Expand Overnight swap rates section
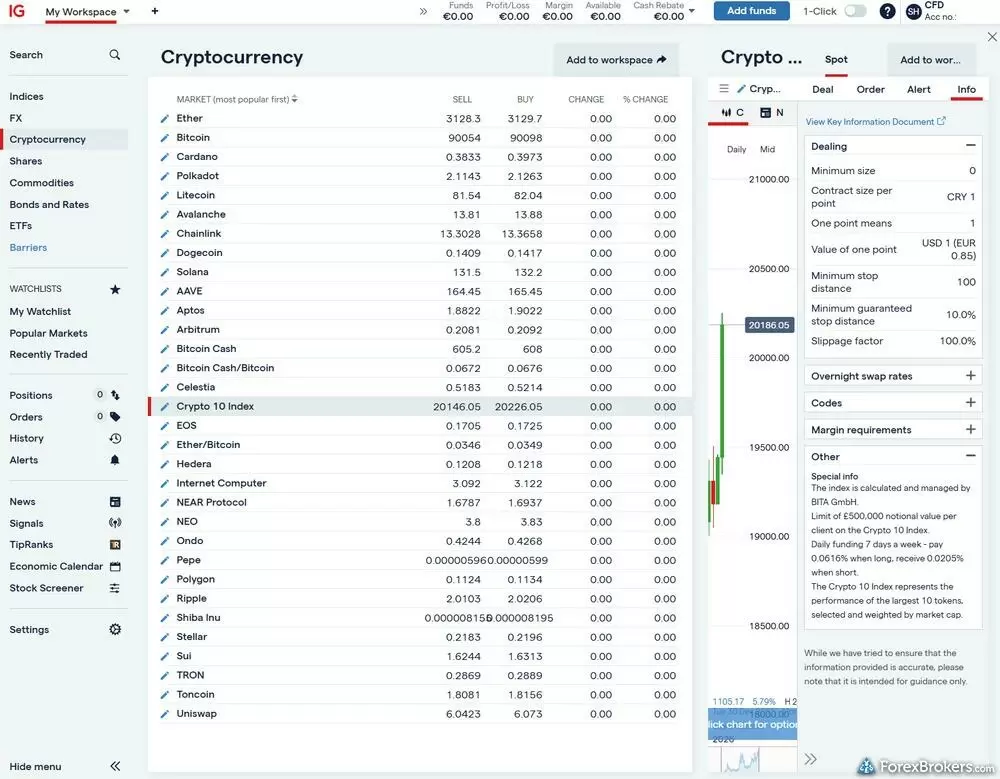The width and height of the screenshot is (1000, 779). pos(970,376)
